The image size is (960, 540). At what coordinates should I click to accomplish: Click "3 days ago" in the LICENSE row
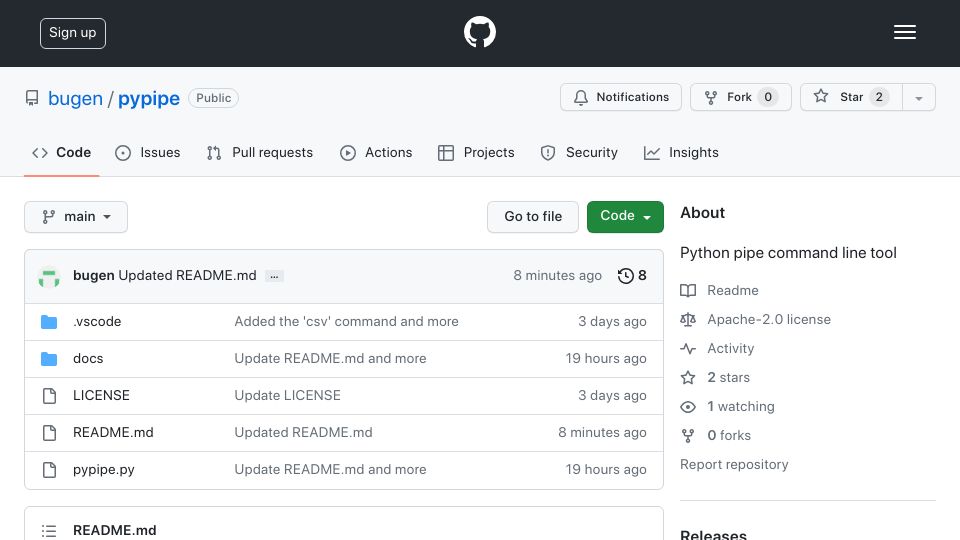pyautogui.click(x=612, y=396)
